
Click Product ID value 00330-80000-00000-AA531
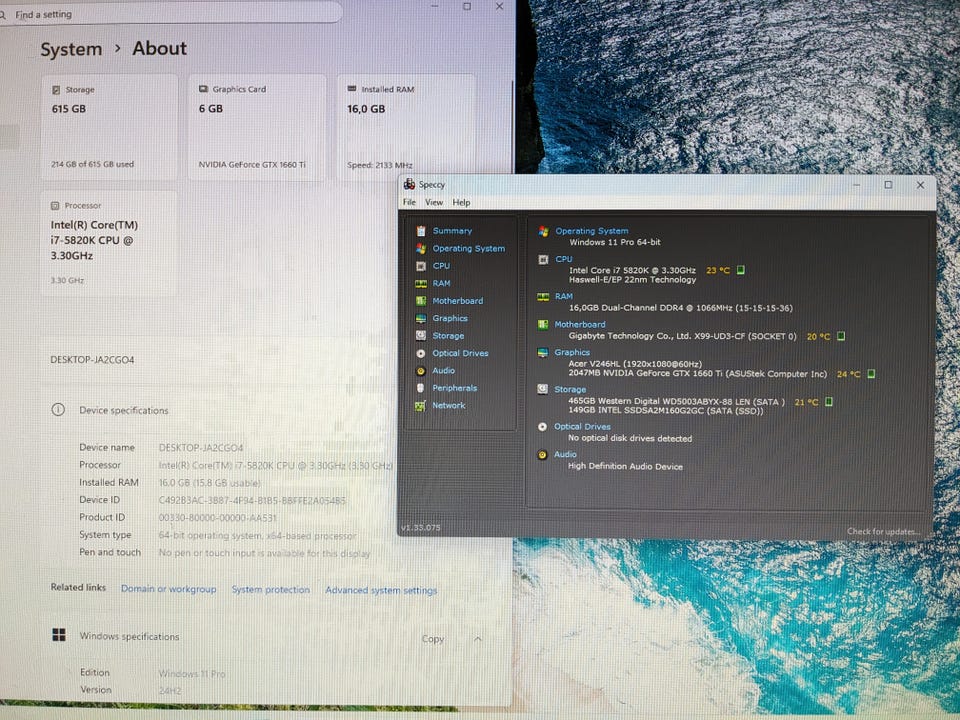pos(217,518)
